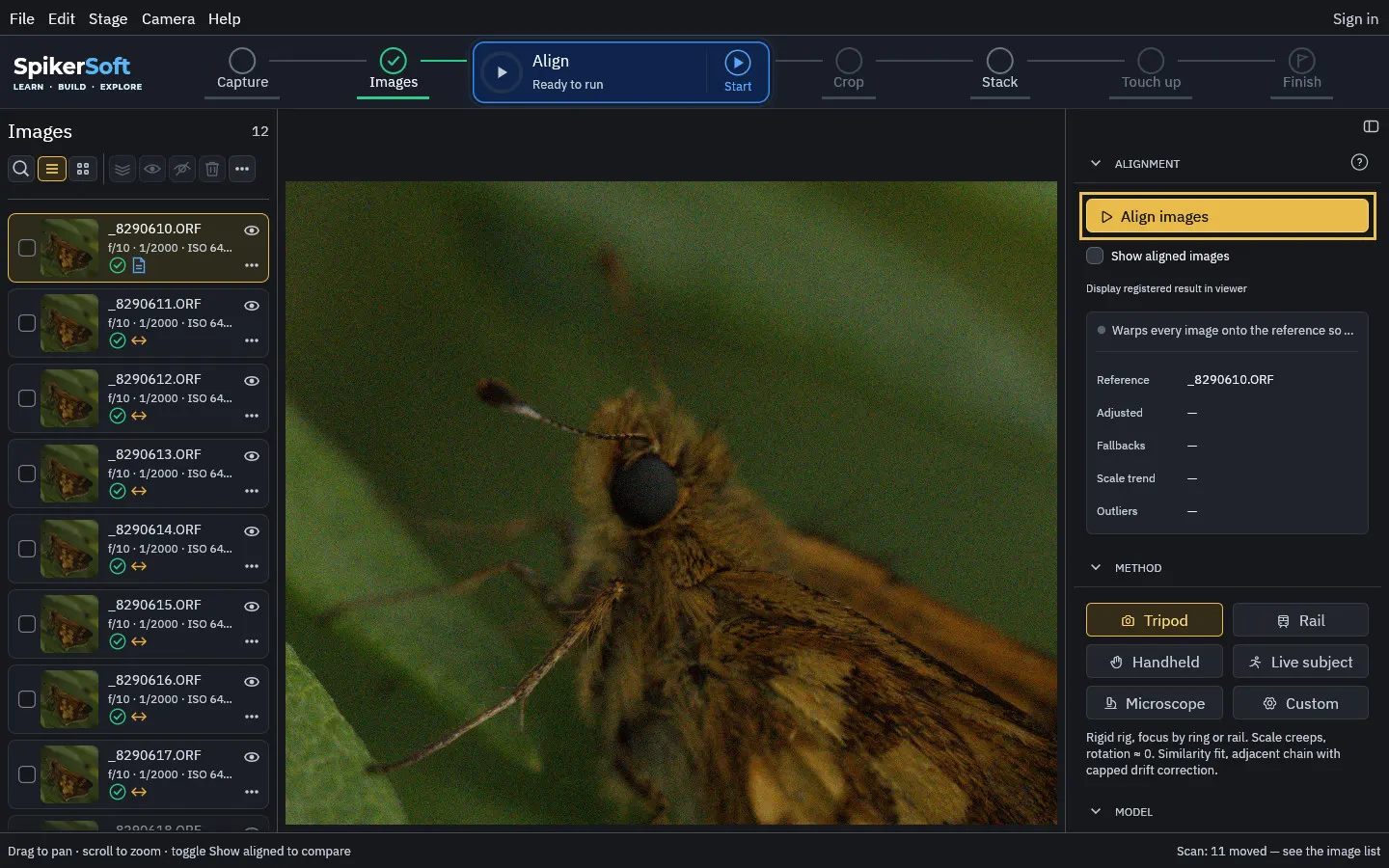Screen dimensions: 1389x868
Task: Collapse the ALIGNMENT section
Action: pyautogui.click(x=1096, y=163)
